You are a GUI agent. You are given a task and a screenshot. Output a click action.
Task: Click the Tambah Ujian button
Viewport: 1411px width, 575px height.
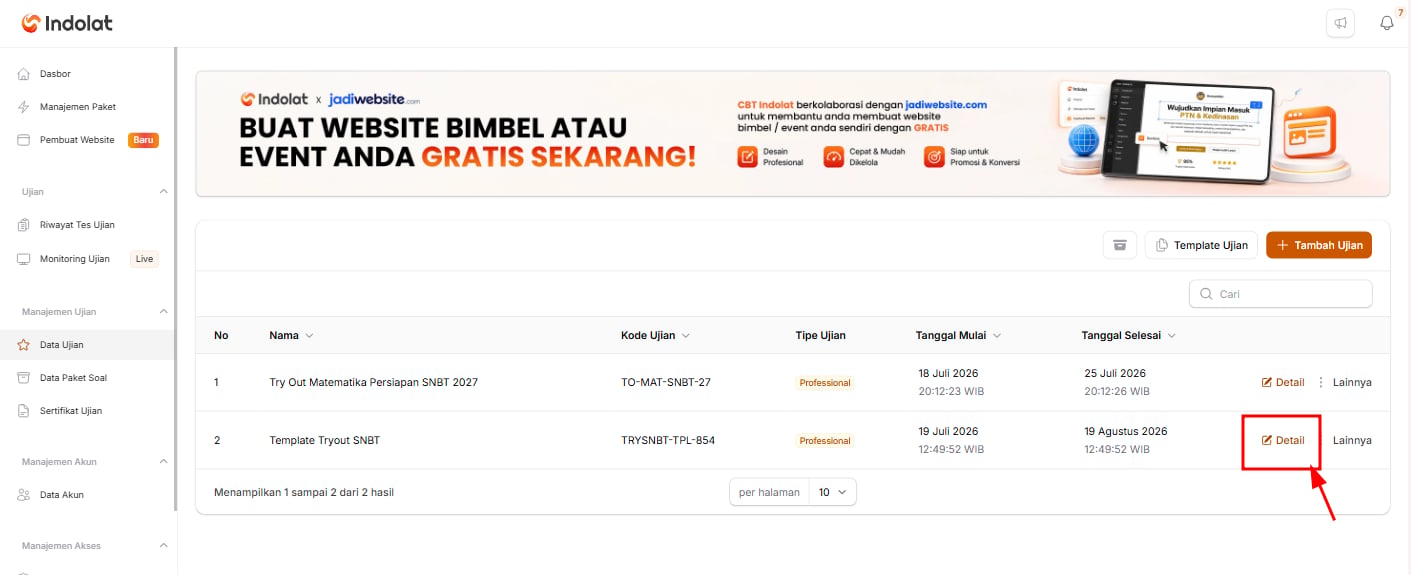[1319, 245]
